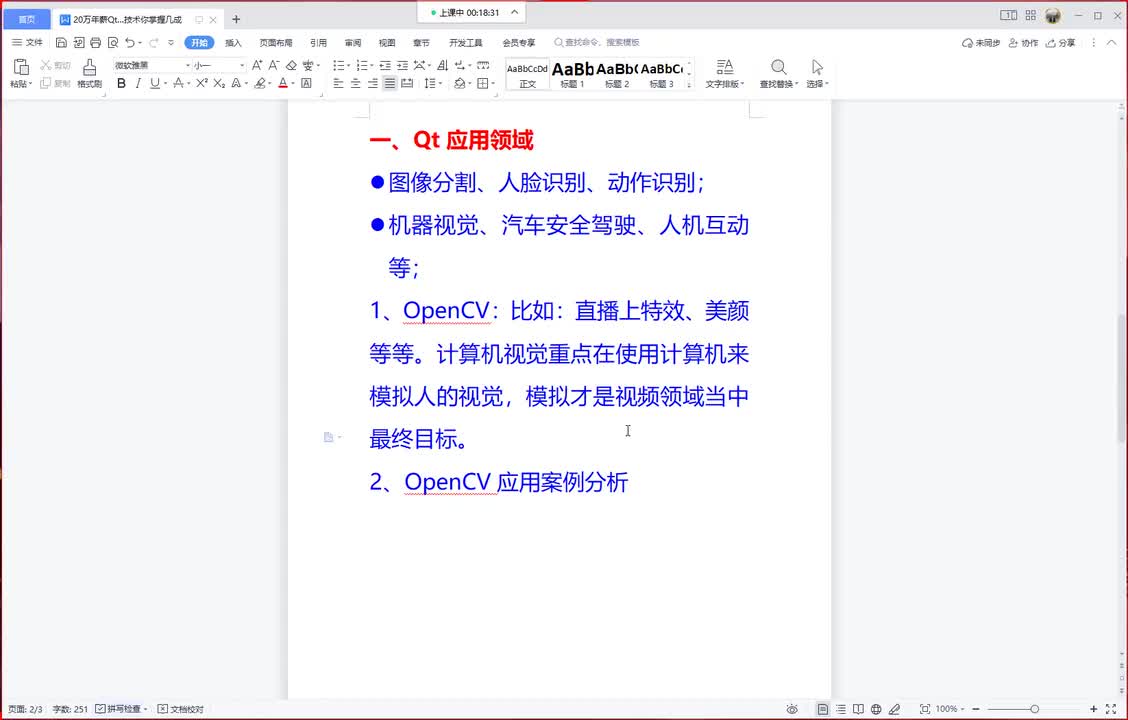This screenshot has height=720, width=1128.
Task: Toggle Italic formatting
Action: coord(138,83)
